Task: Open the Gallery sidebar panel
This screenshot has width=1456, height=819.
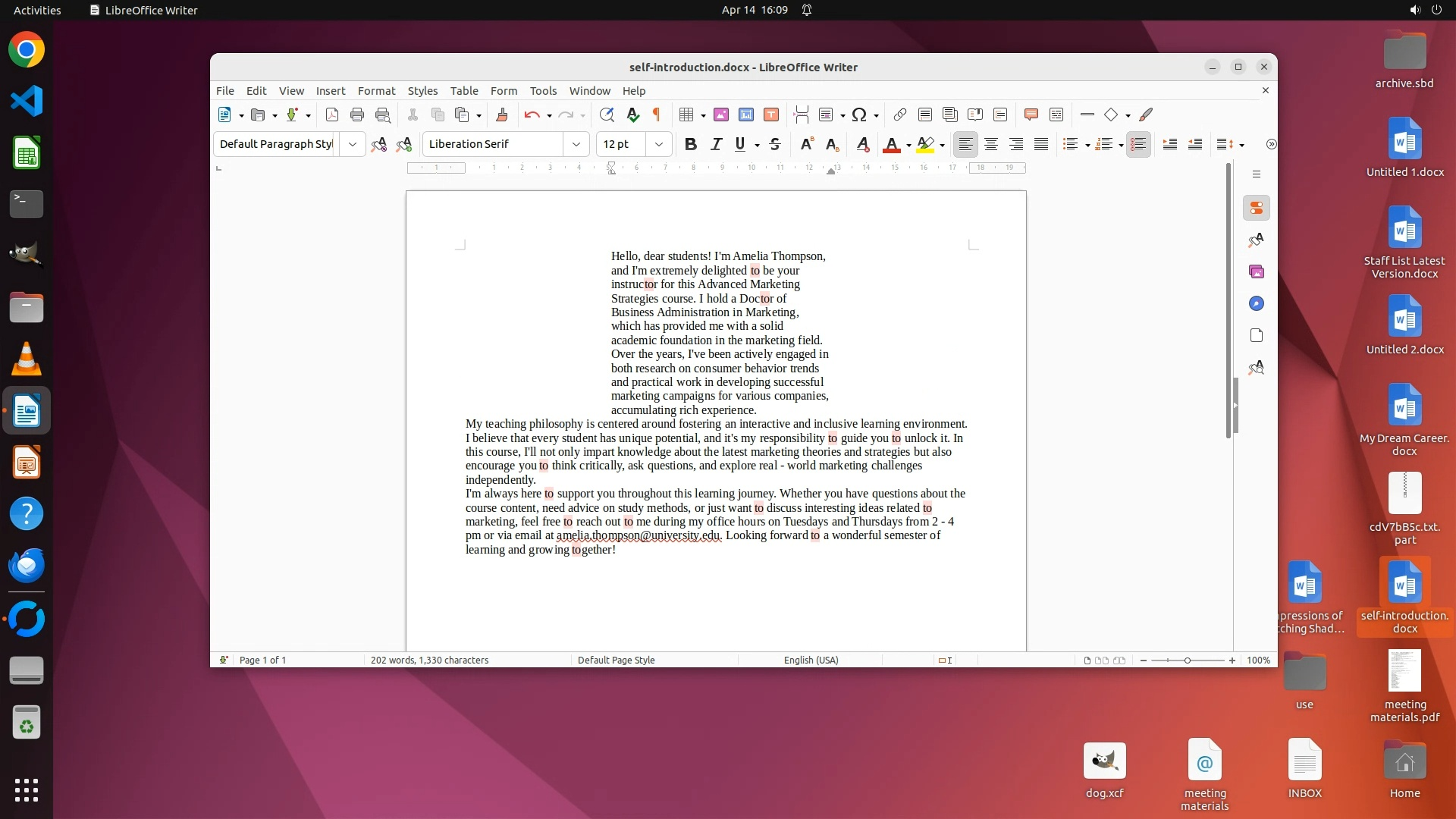Action: coord(1257,271)
